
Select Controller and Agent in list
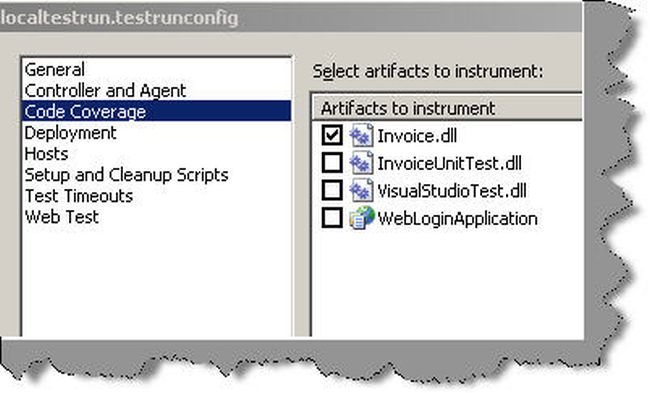[105, 90]
